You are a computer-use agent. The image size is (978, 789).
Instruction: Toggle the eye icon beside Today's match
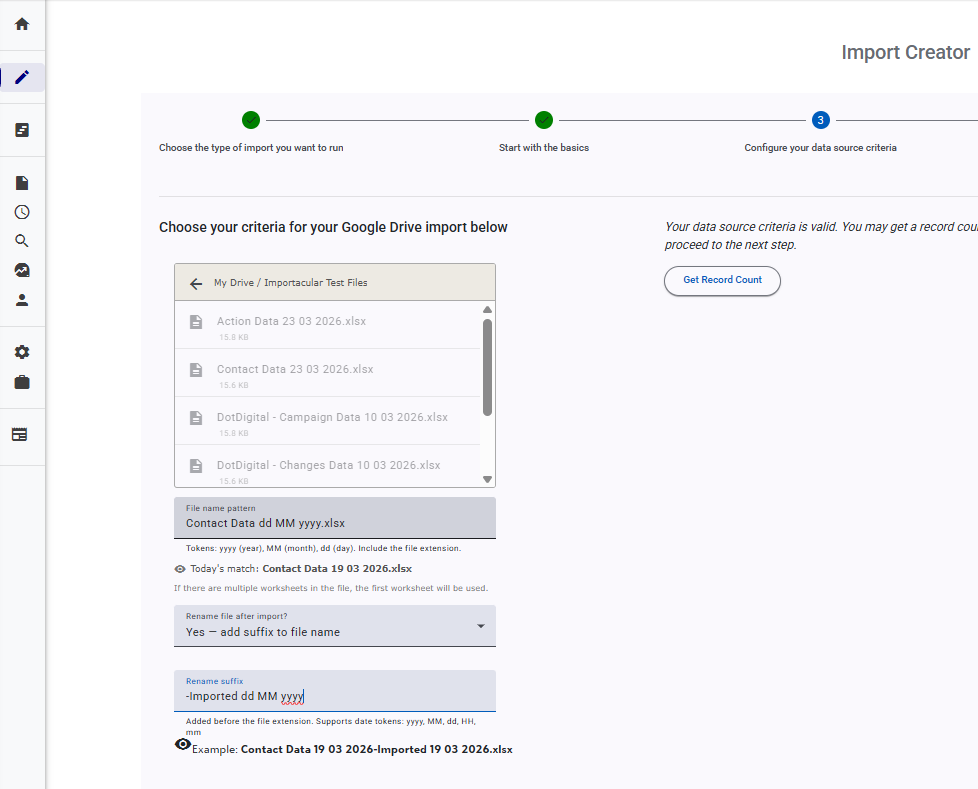[x=180, y=569]
